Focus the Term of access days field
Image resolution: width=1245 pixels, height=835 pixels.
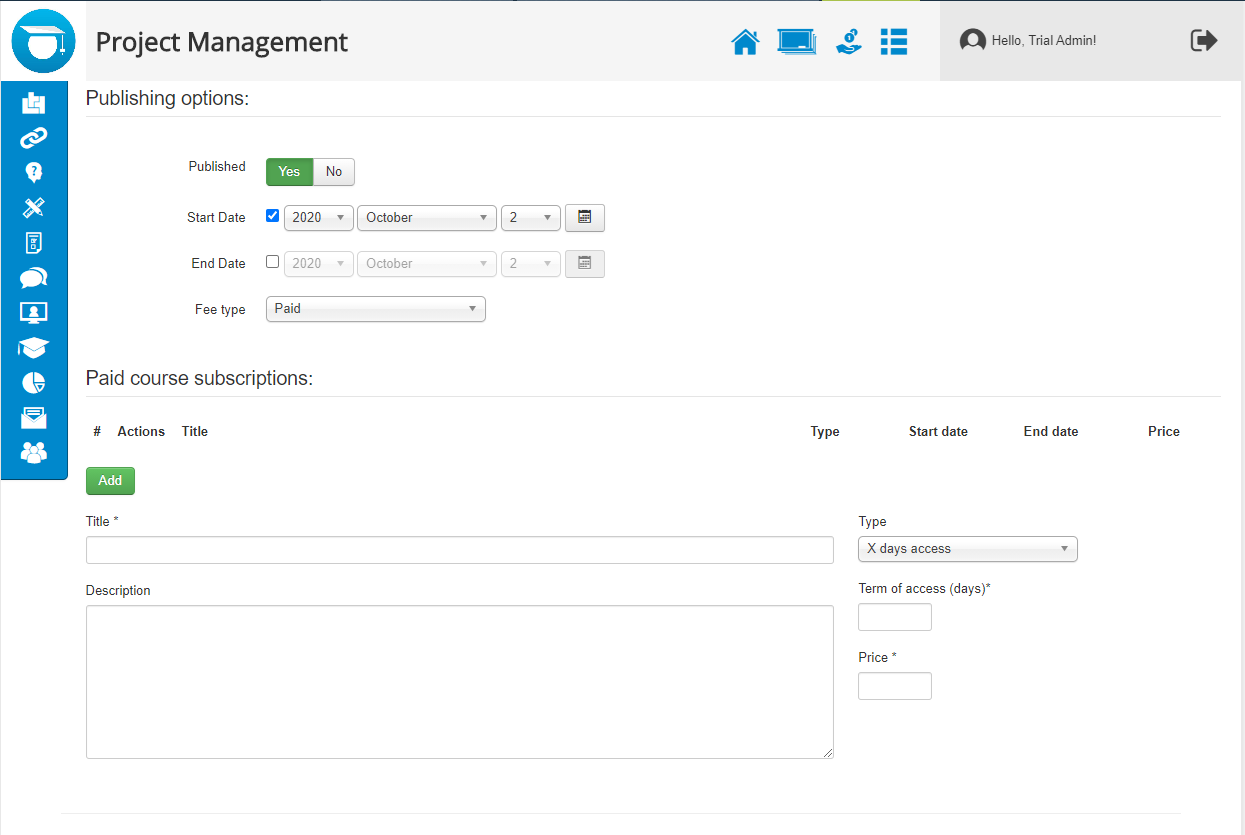895,617
